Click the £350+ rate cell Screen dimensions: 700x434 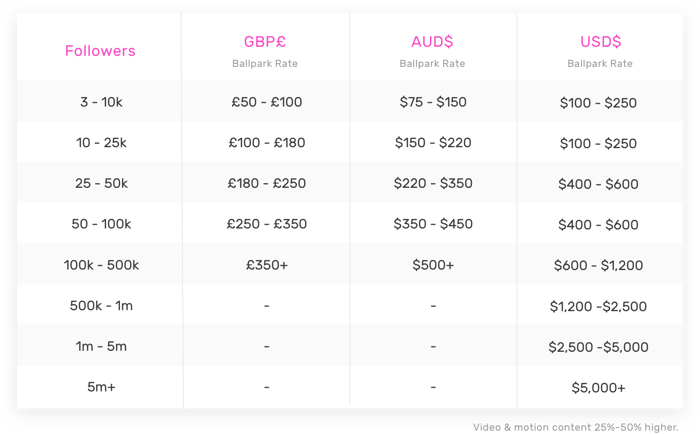267,265
